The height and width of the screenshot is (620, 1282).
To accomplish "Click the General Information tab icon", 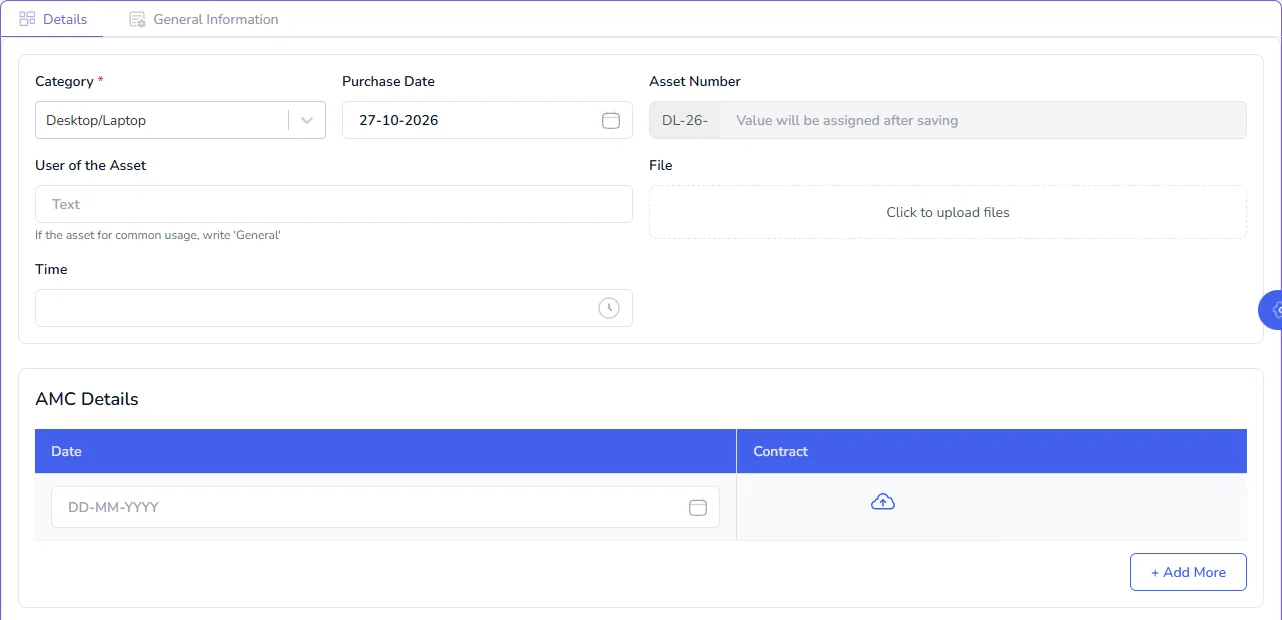I will 137,19.
